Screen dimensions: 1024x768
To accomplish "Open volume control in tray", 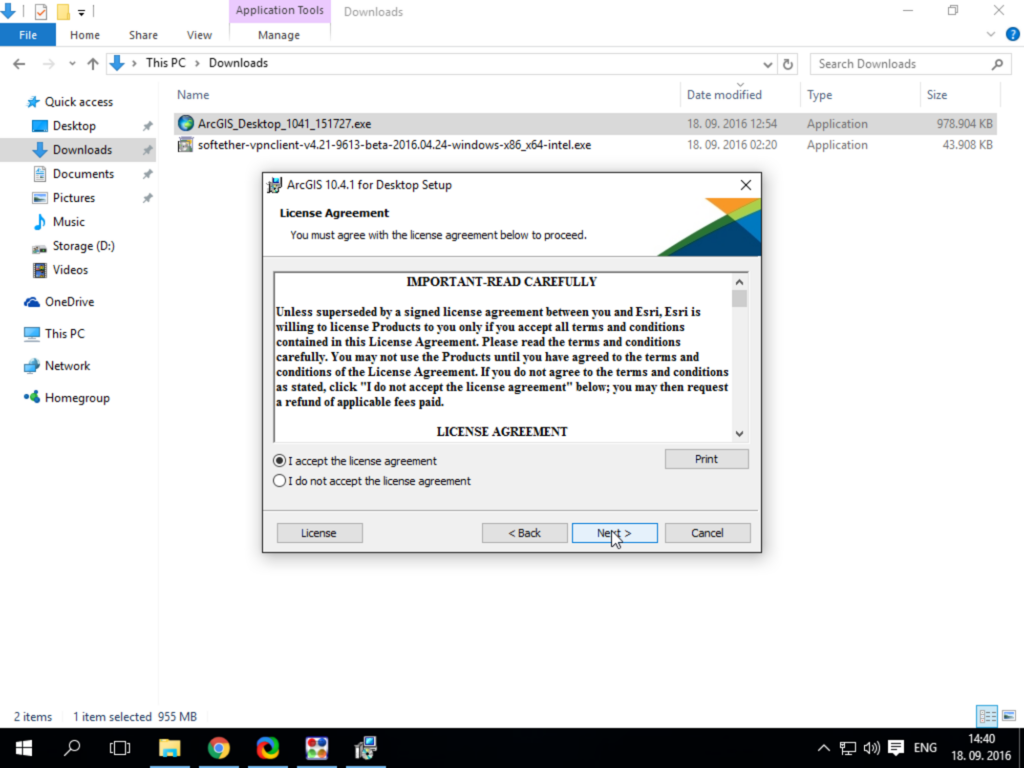I will [872, 748].
